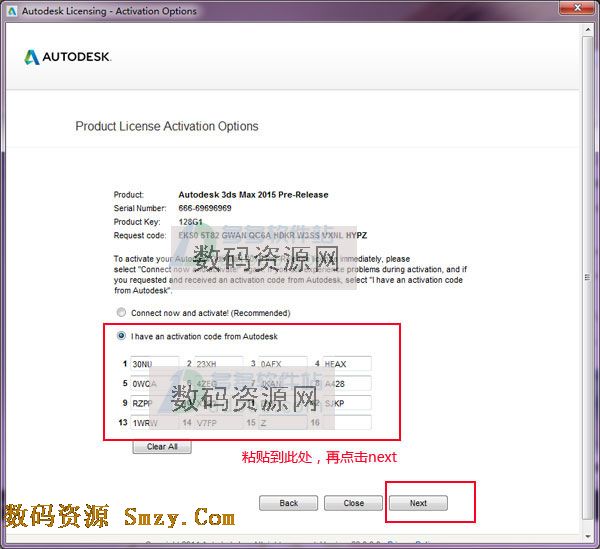Proceed with the Next button

click(418, 503)
